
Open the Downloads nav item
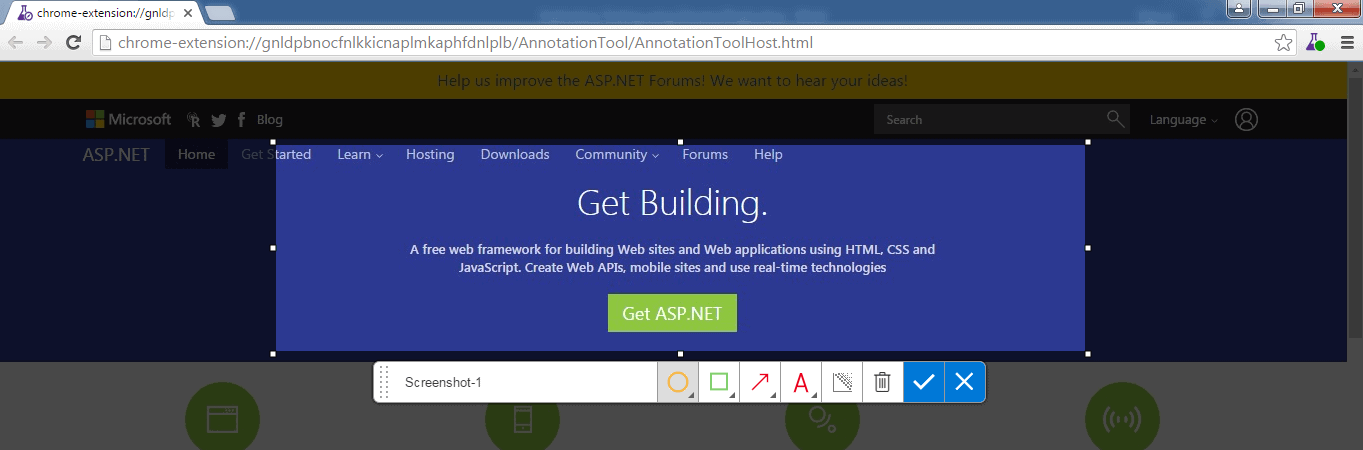coord(515,154)
